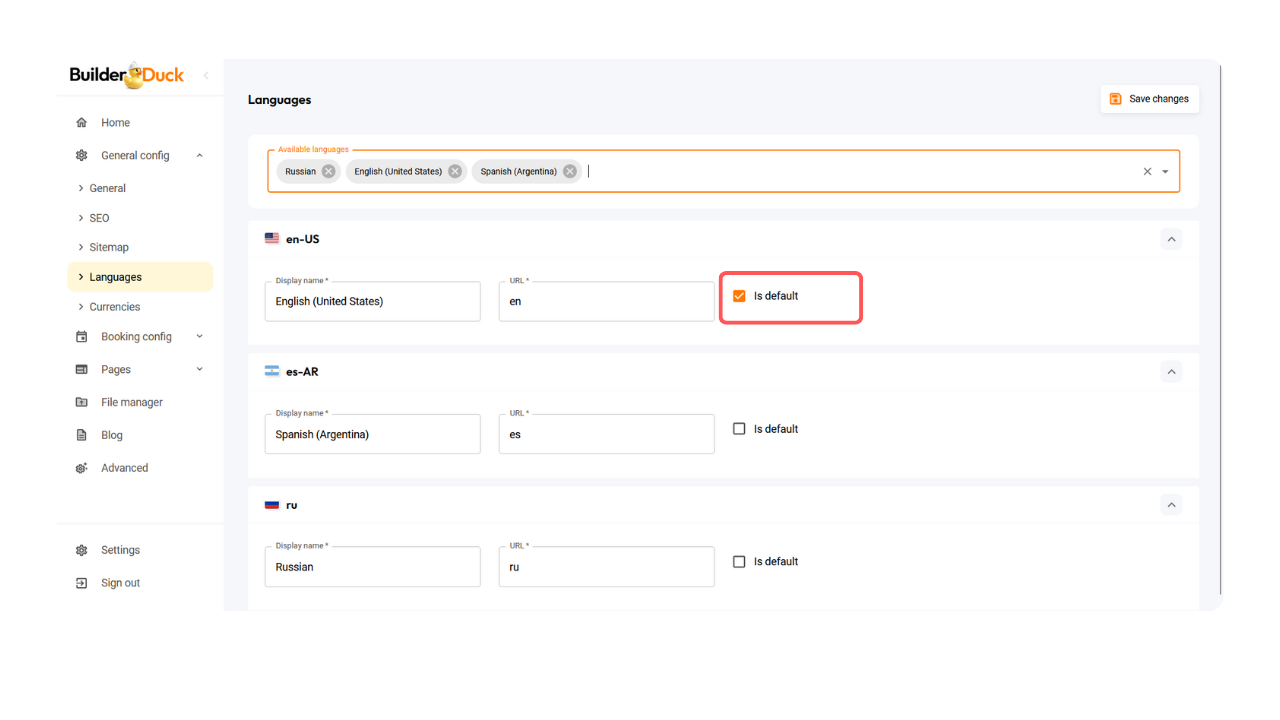The image size is (1280, 720).
Task: Remove the Russian language chip
Action: 328,171
